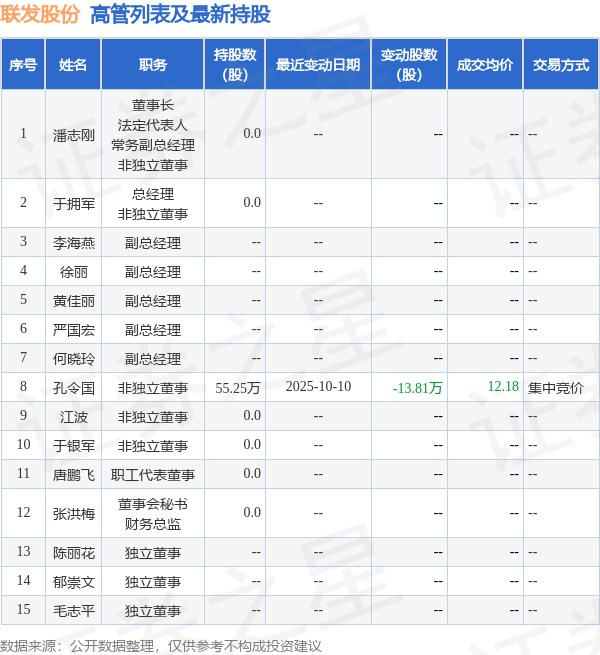
Task: Click the row number 8
Action: click(23, 386)
